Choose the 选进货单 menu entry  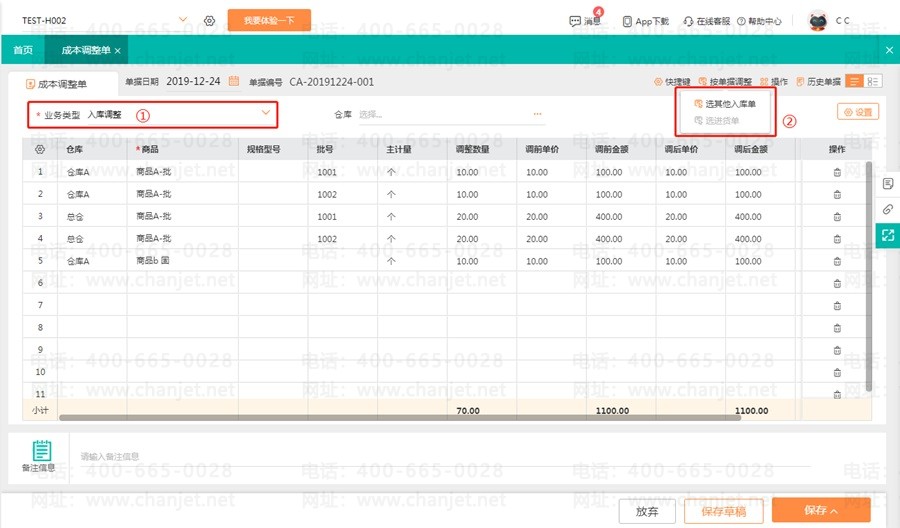tap(716, 121)
